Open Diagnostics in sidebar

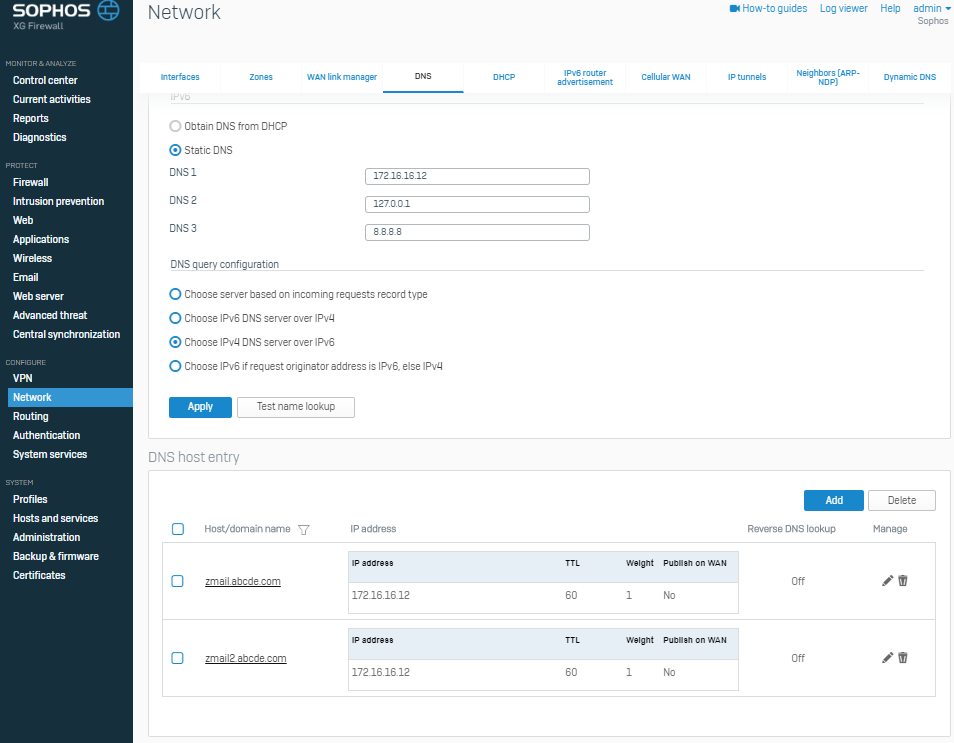click(x=40, y=138)
